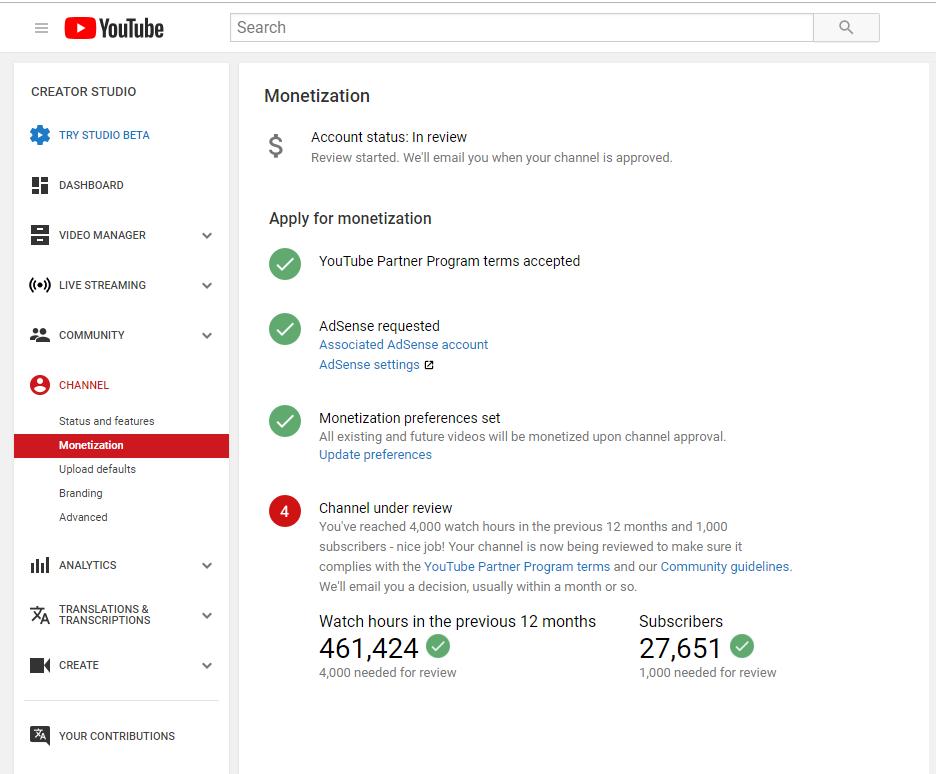936x774 pixels.
Task: Click the 'Apply for monetization' heading
Action: (350, 218)
